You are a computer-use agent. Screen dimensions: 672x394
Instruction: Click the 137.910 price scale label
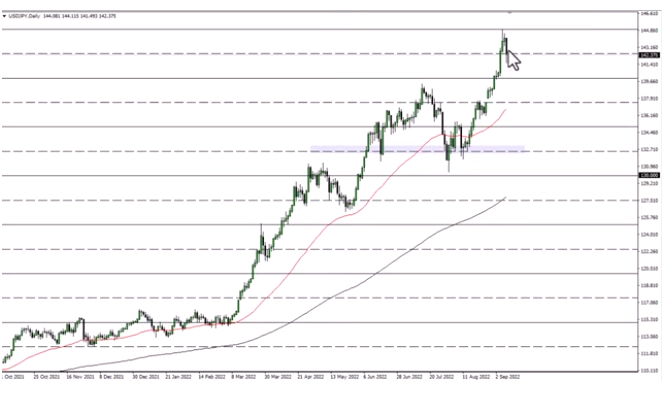(649, 99)
